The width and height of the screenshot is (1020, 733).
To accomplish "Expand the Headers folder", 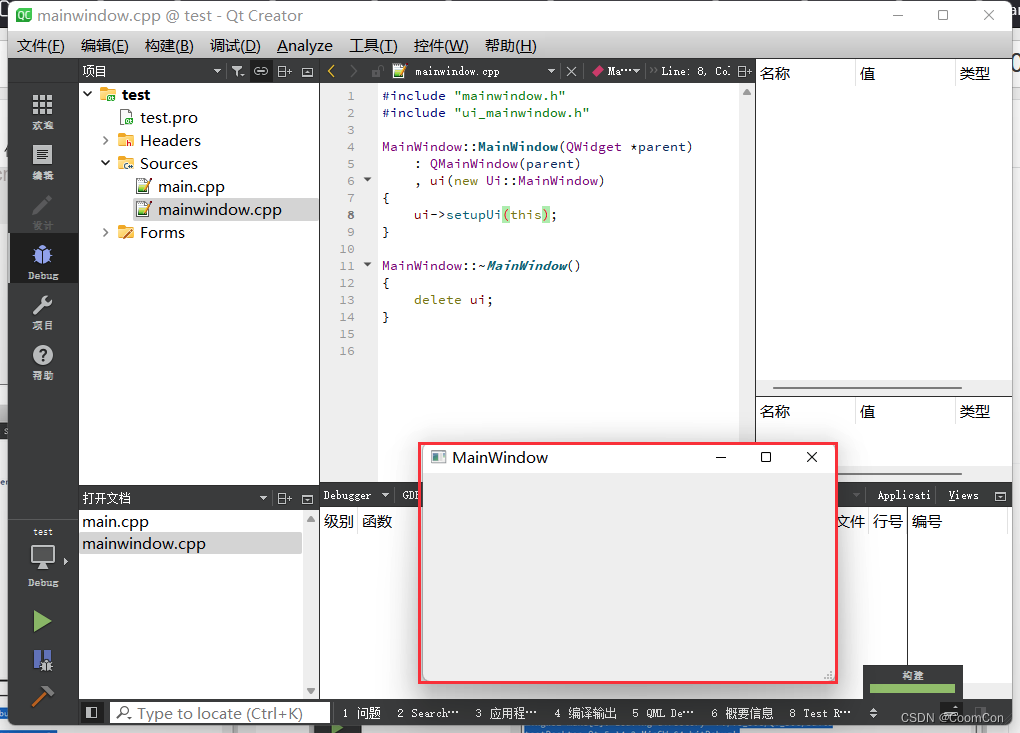I will (x=105, y=140).
